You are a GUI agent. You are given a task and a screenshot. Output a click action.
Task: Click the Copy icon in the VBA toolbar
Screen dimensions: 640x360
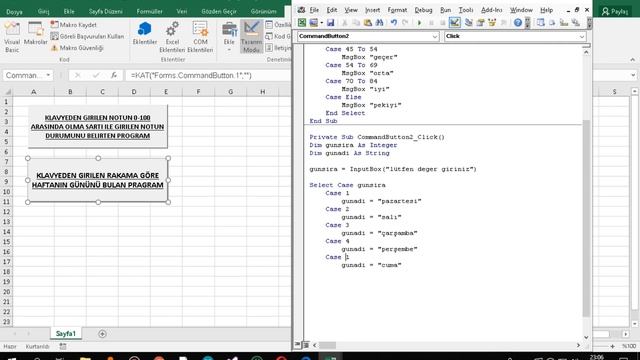point(356,23)
